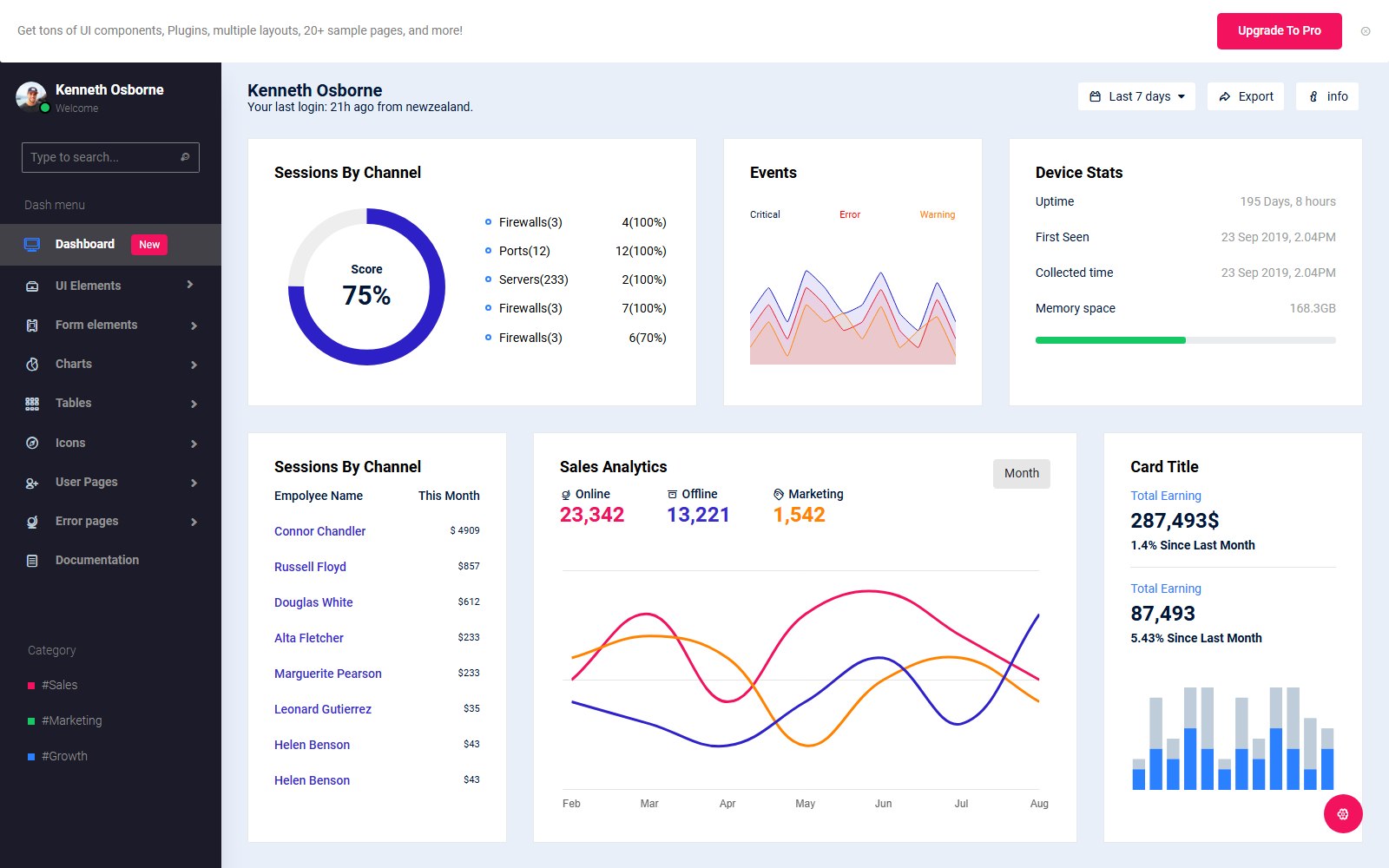Toggle the Warning legend in Events chart

[x=937, y=214]
